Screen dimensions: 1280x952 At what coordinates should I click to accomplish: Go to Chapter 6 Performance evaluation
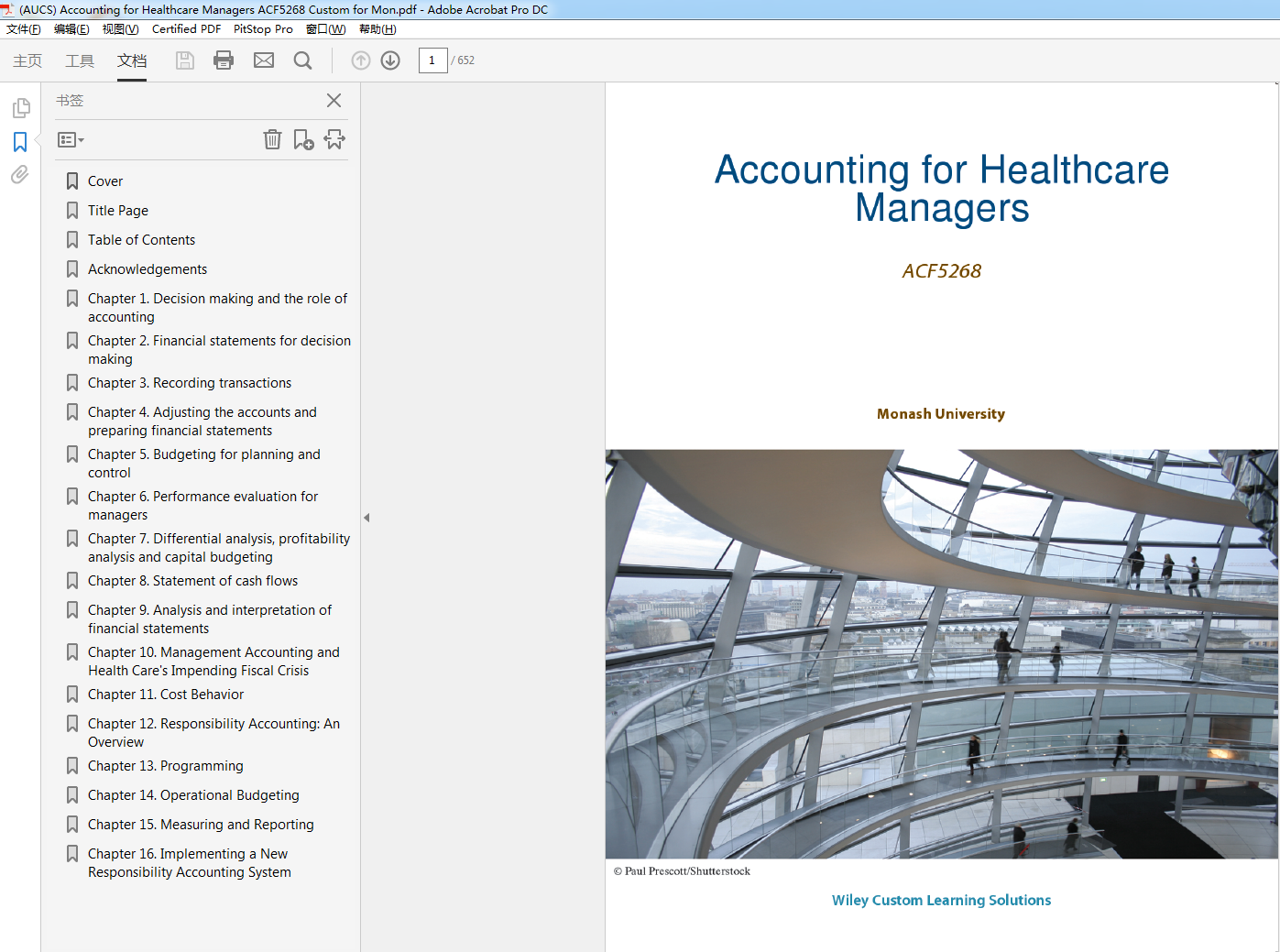pos(203,506)
